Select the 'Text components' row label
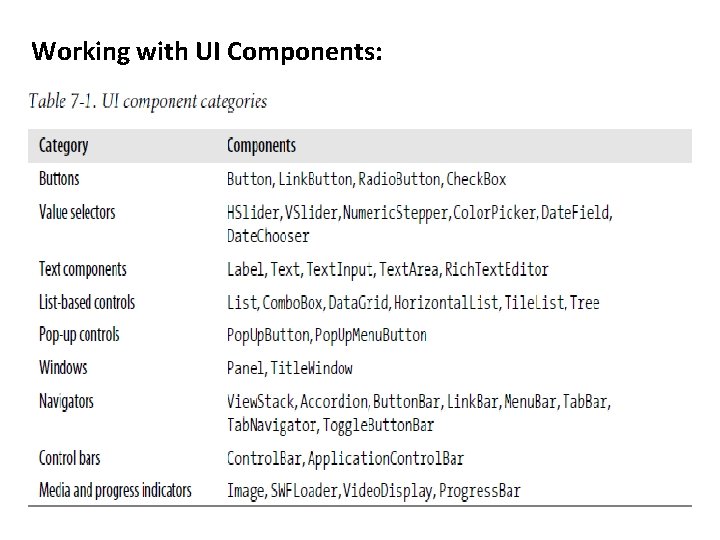Screen dimensions: 720x540 coord(82,269)
